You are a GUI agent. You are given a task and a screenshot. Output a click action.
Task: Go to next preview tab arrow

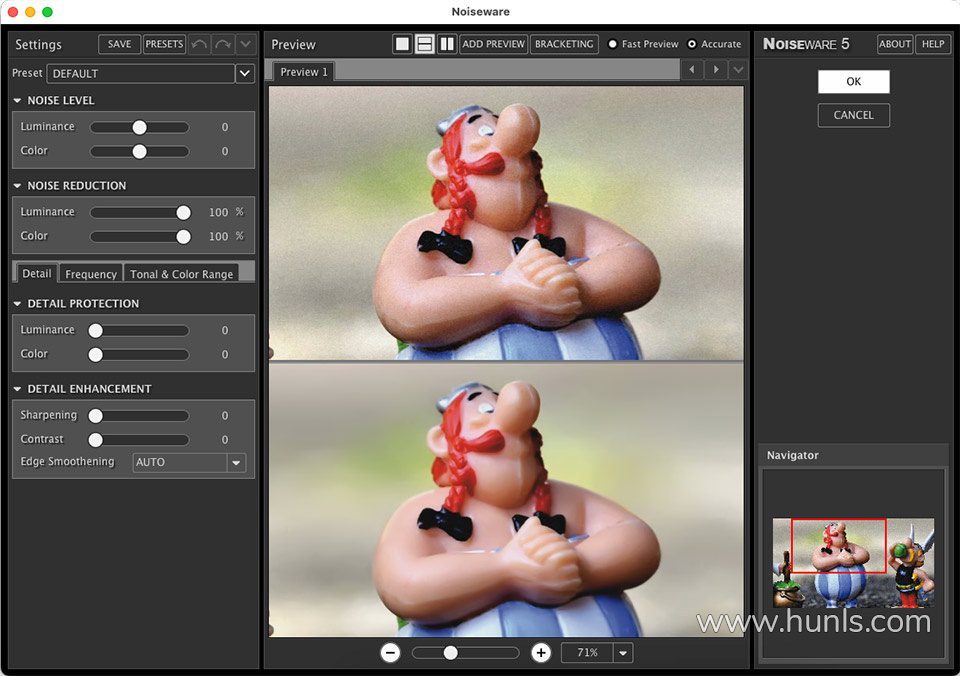coord(716,70)
